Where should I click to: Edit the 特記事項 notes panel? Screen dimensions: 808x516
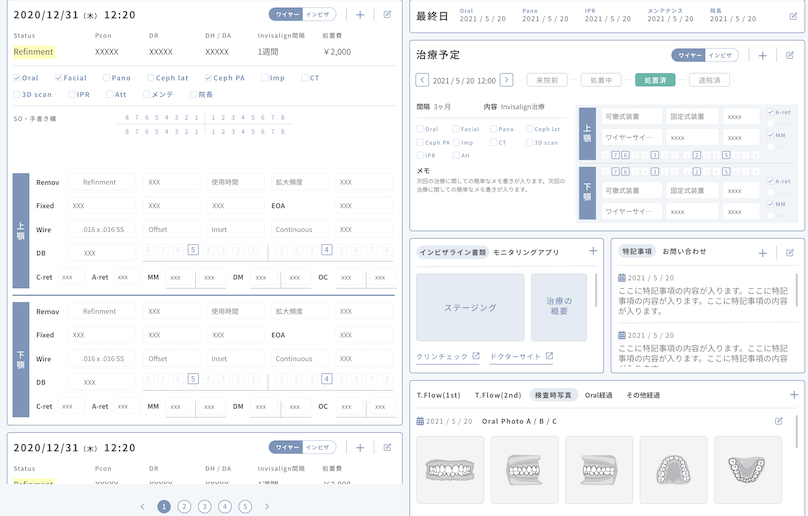(x=790, y=254)
